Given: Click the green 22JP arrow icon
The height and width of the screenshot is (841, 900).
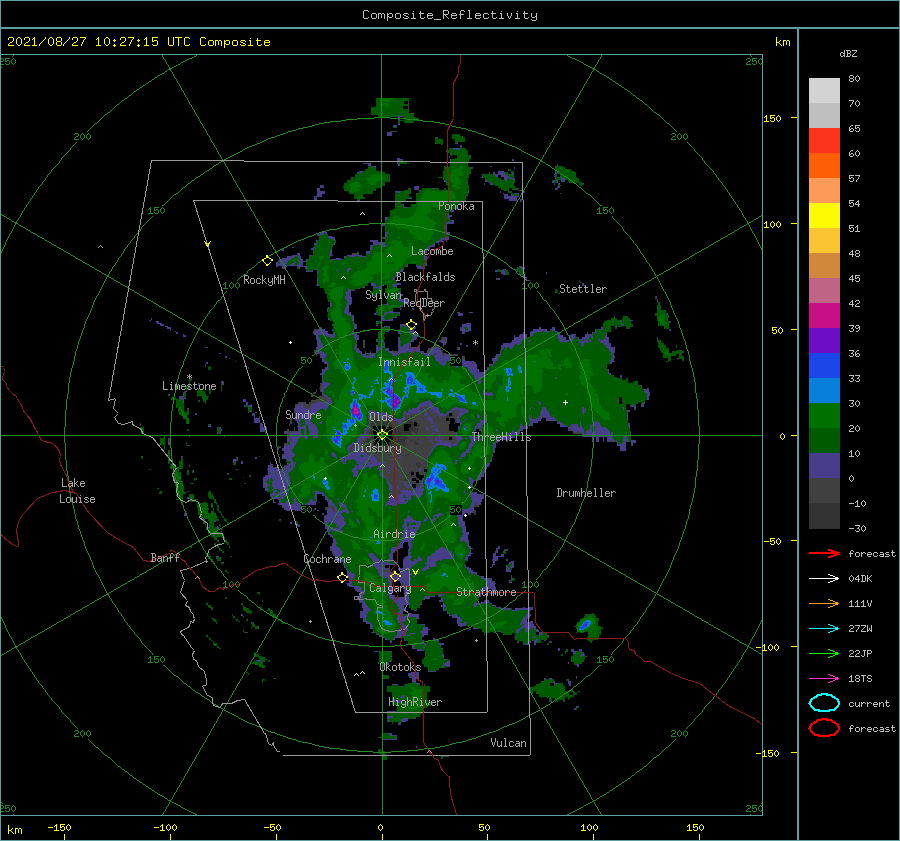Looking at the screenshot, I should click(824, 653).
